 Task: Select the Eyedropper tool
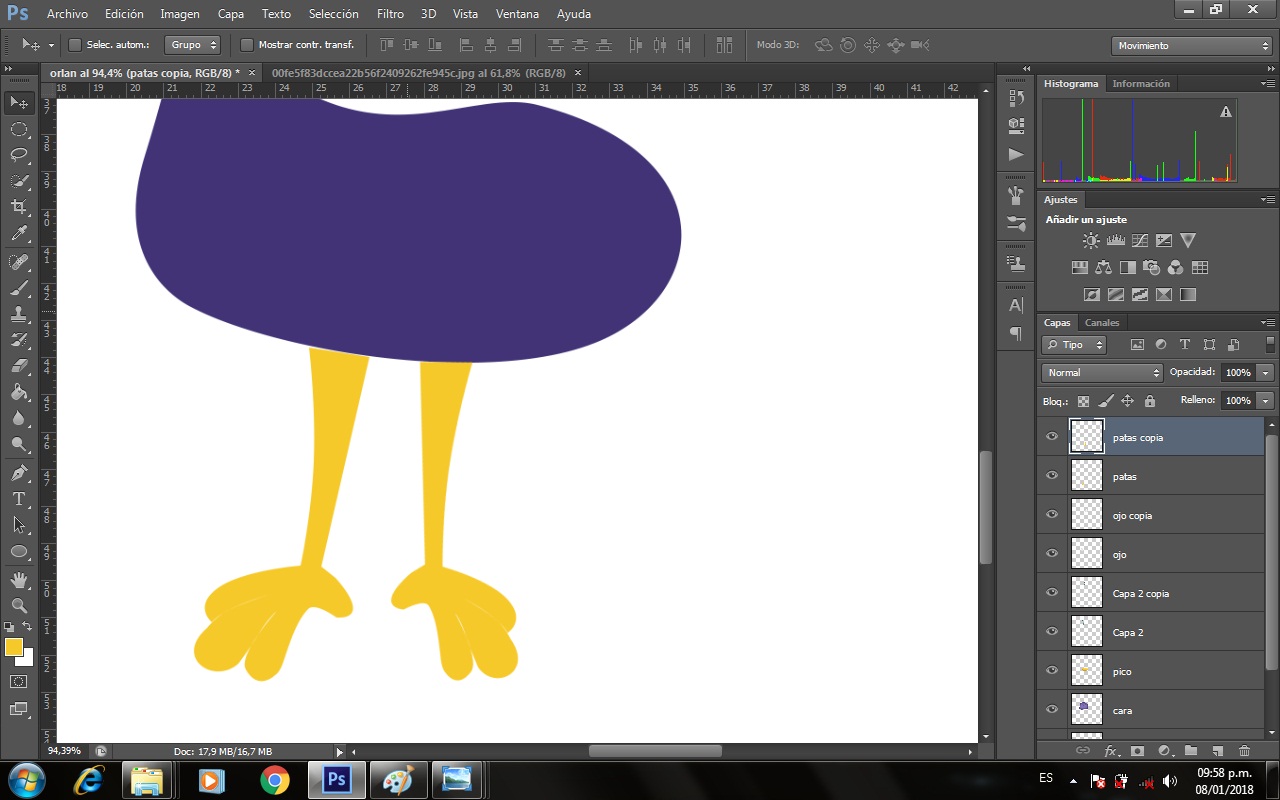(x=19, y=234)
